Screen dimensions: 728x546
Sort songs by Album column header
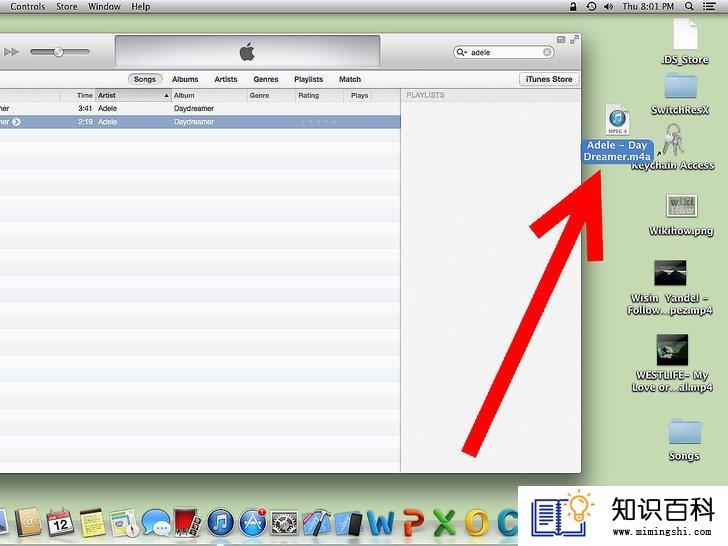209,95
